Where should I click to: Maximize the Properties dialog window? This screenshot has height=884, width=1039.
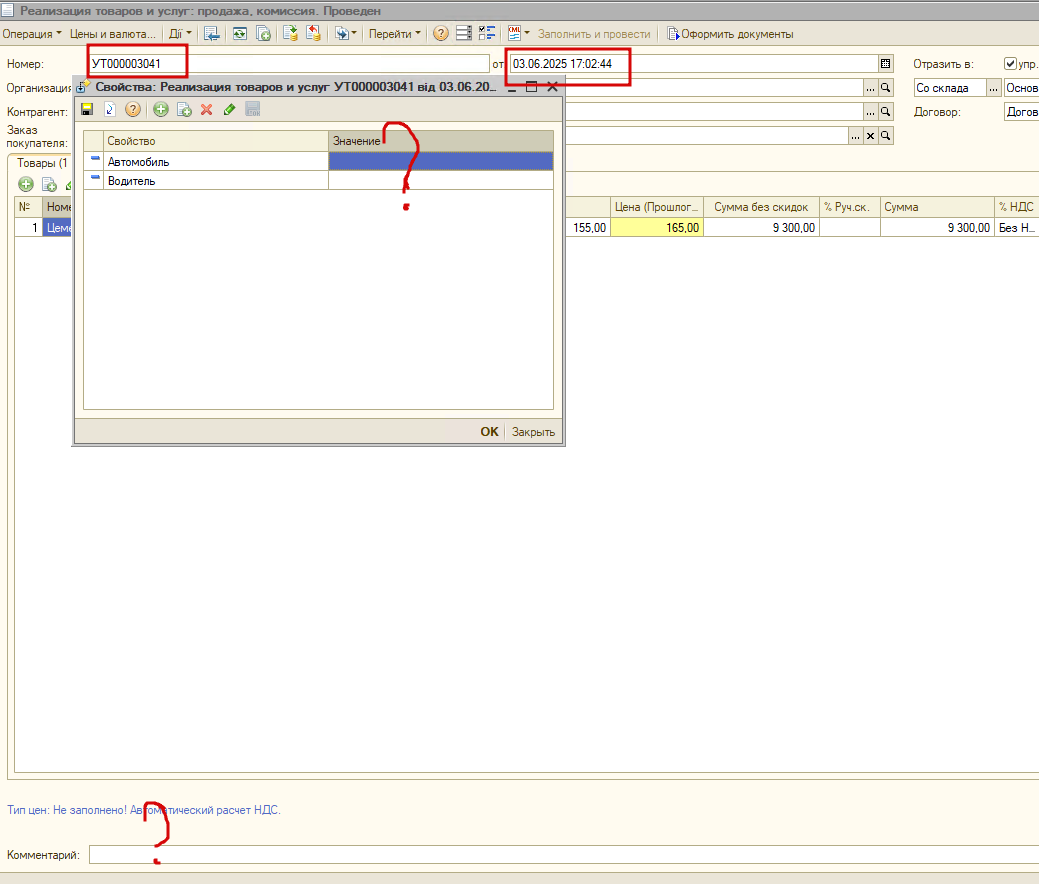coord(531,86)
